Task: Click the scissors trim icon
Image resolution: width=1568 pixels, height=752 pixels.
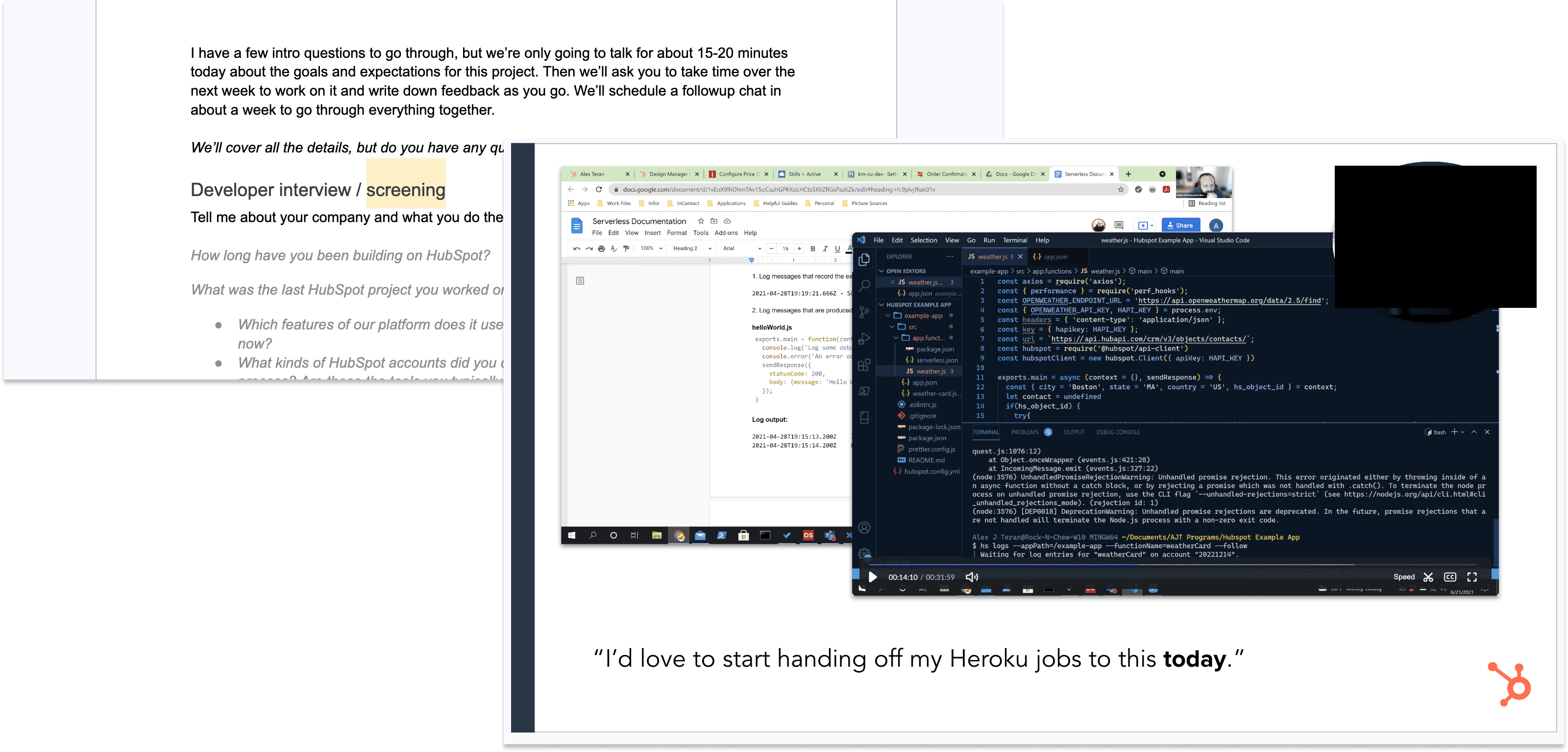Action: [1428, 577]
